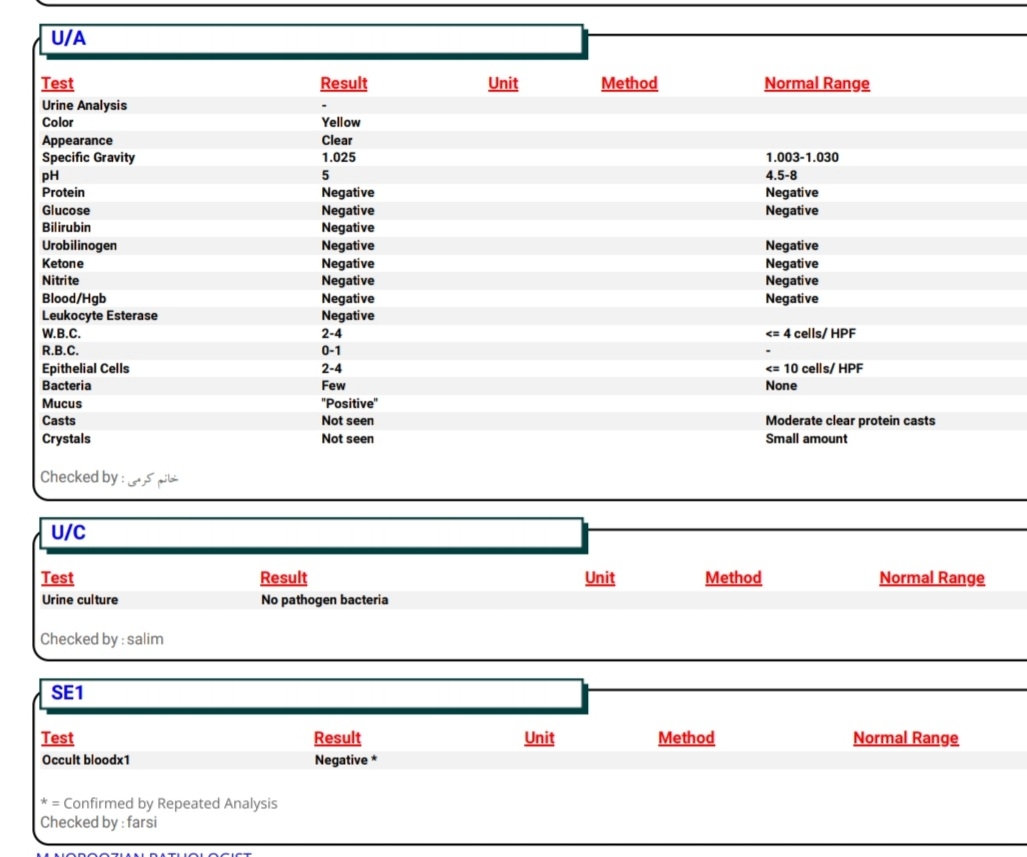Click the Result header in U/C section
The width and height of the screenshot is (1027, 857).
283,578
